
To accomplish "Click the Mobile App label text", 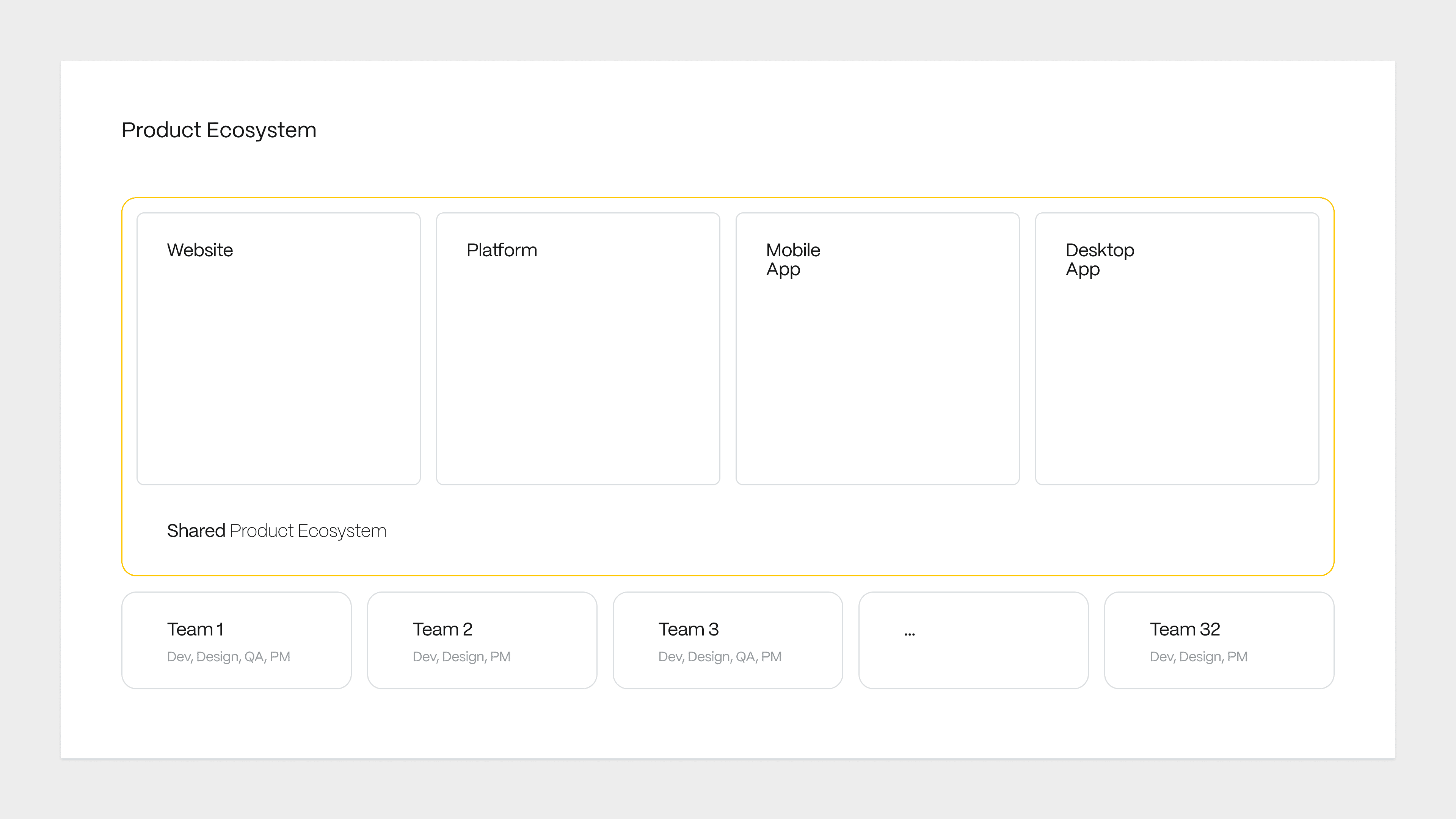I will [792, 259].
